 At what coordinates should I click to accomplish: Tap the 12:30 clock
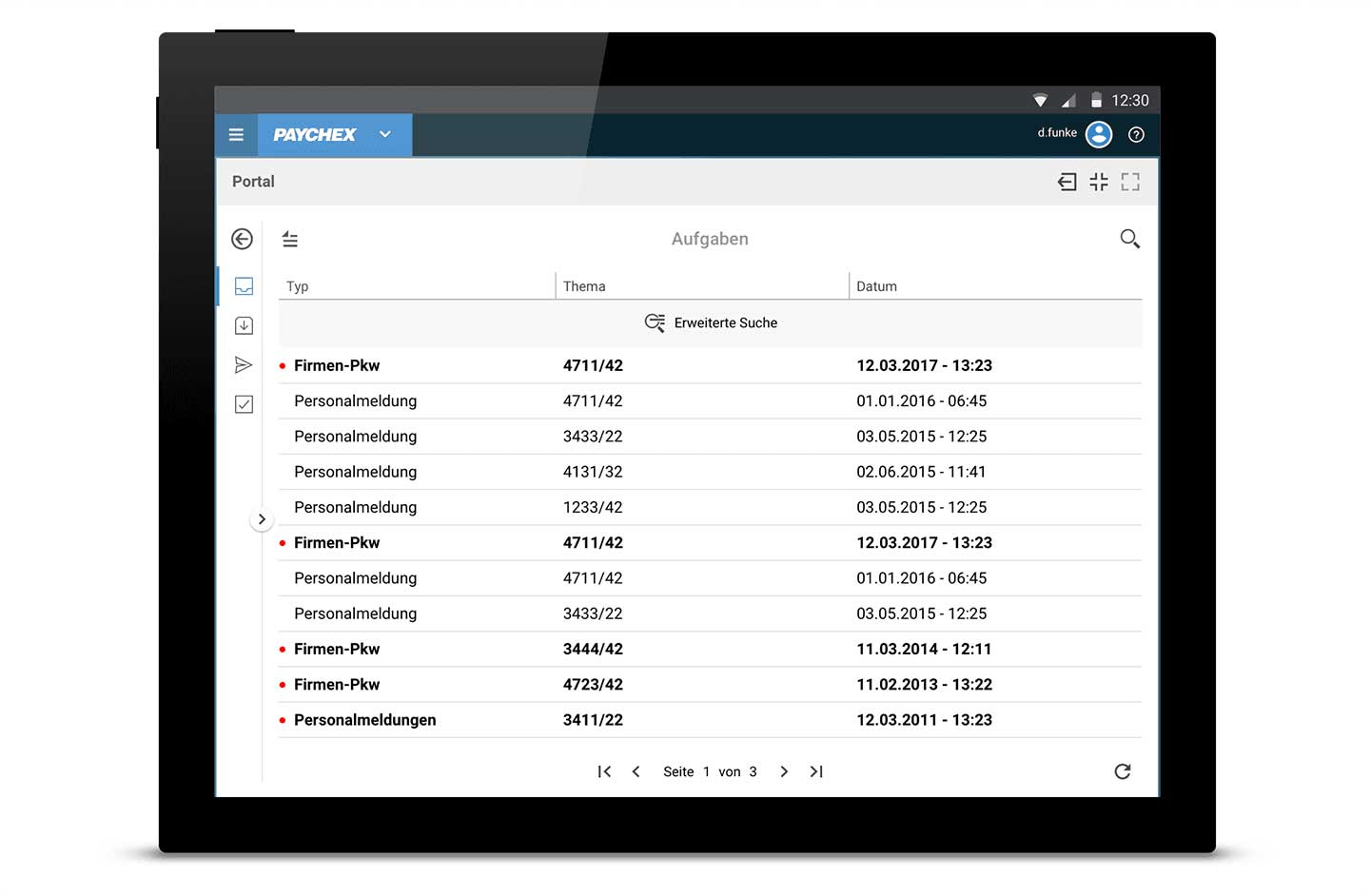click(x=1130, y=101)
